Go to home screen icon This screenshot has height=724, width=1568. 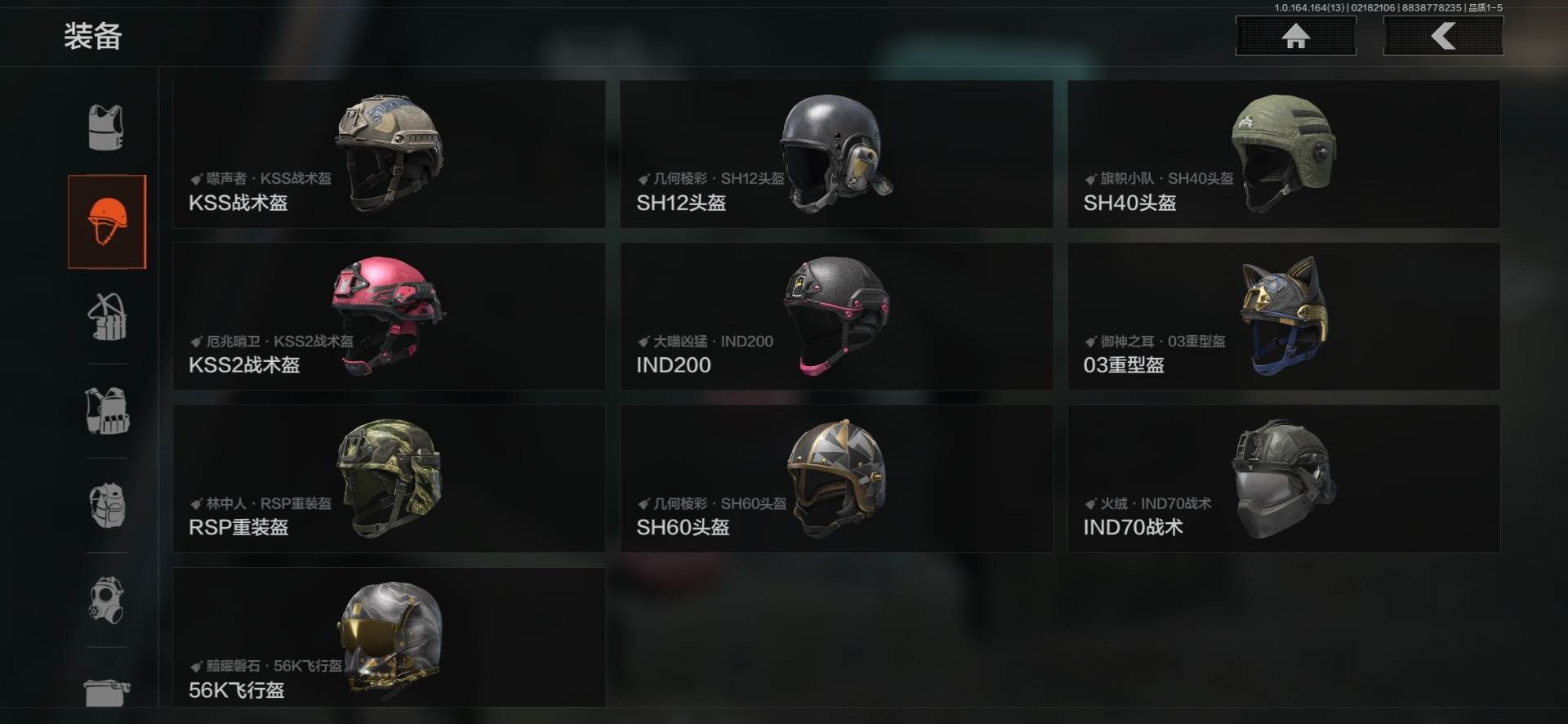pos(1295,36)
